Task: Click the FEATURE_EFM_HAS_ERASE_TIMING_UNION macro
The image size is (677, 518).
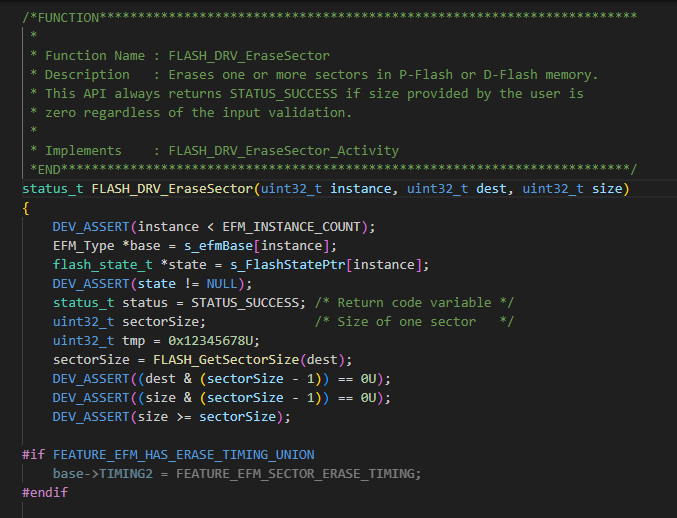Action: 183,454
